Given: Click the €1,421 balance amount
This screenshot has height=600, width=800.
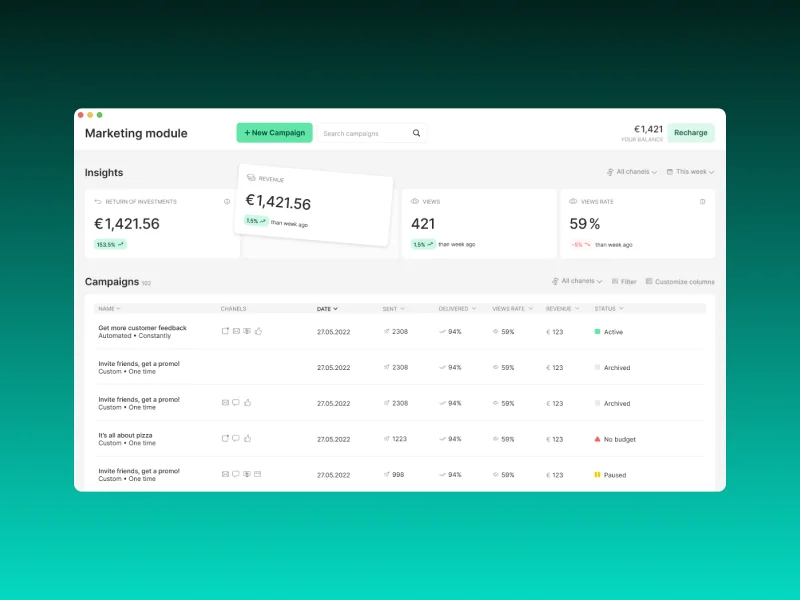Looking at the screenshot, I should (648, 129).
